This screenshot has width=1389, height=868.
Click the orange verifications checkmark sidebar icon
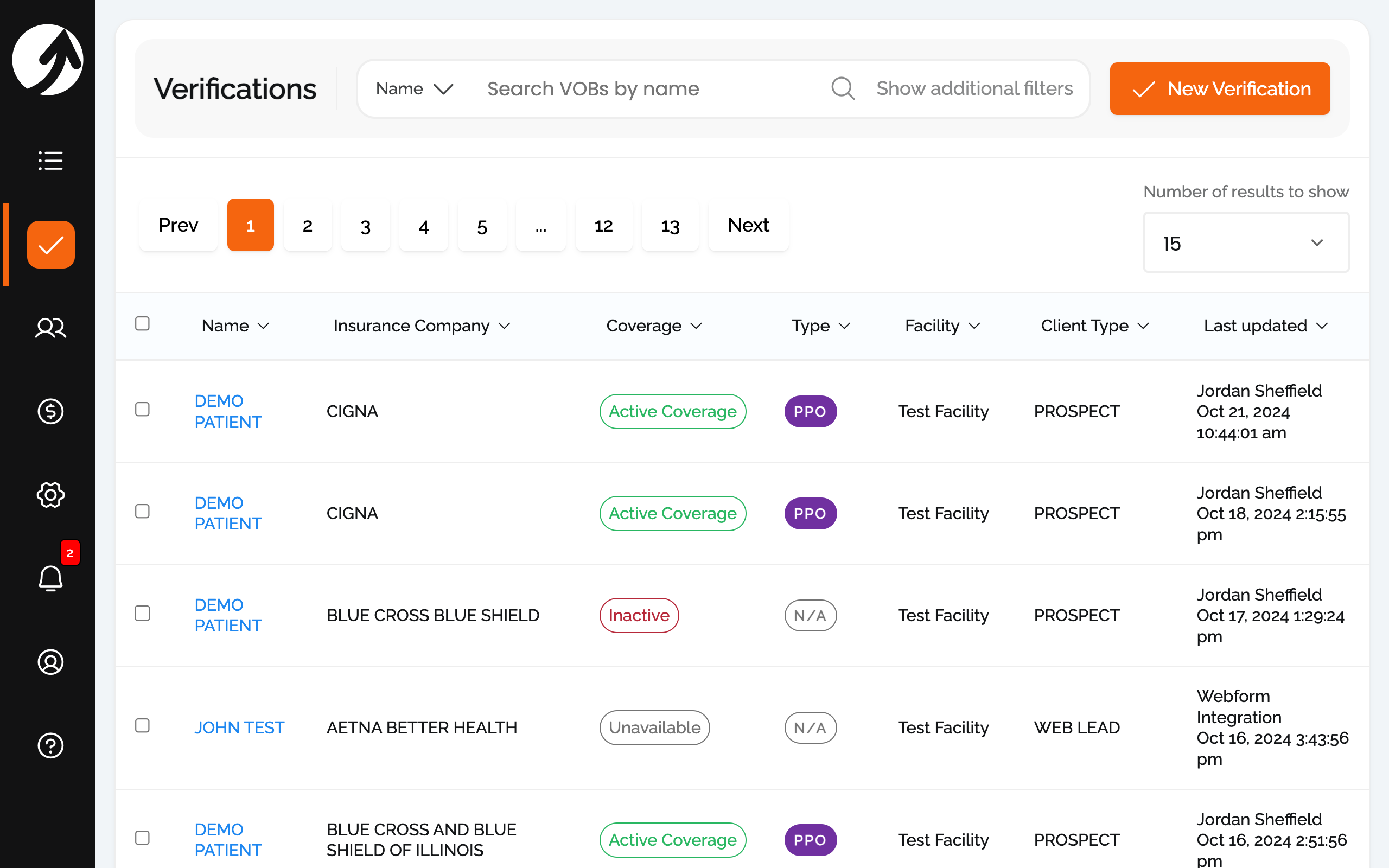(x=50, y=245)
